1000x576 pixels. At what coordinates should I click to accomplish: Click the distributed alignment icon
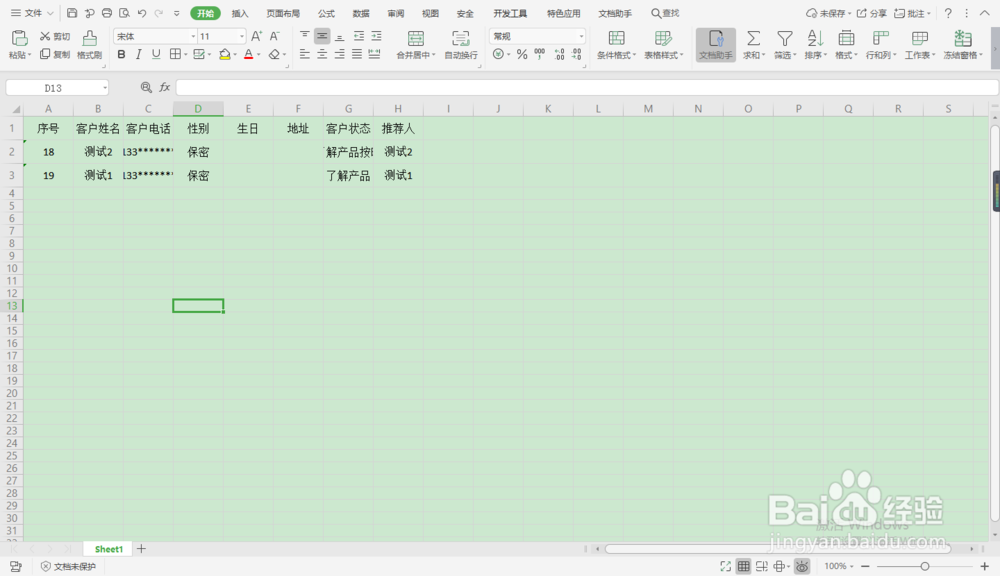[374, 54]
